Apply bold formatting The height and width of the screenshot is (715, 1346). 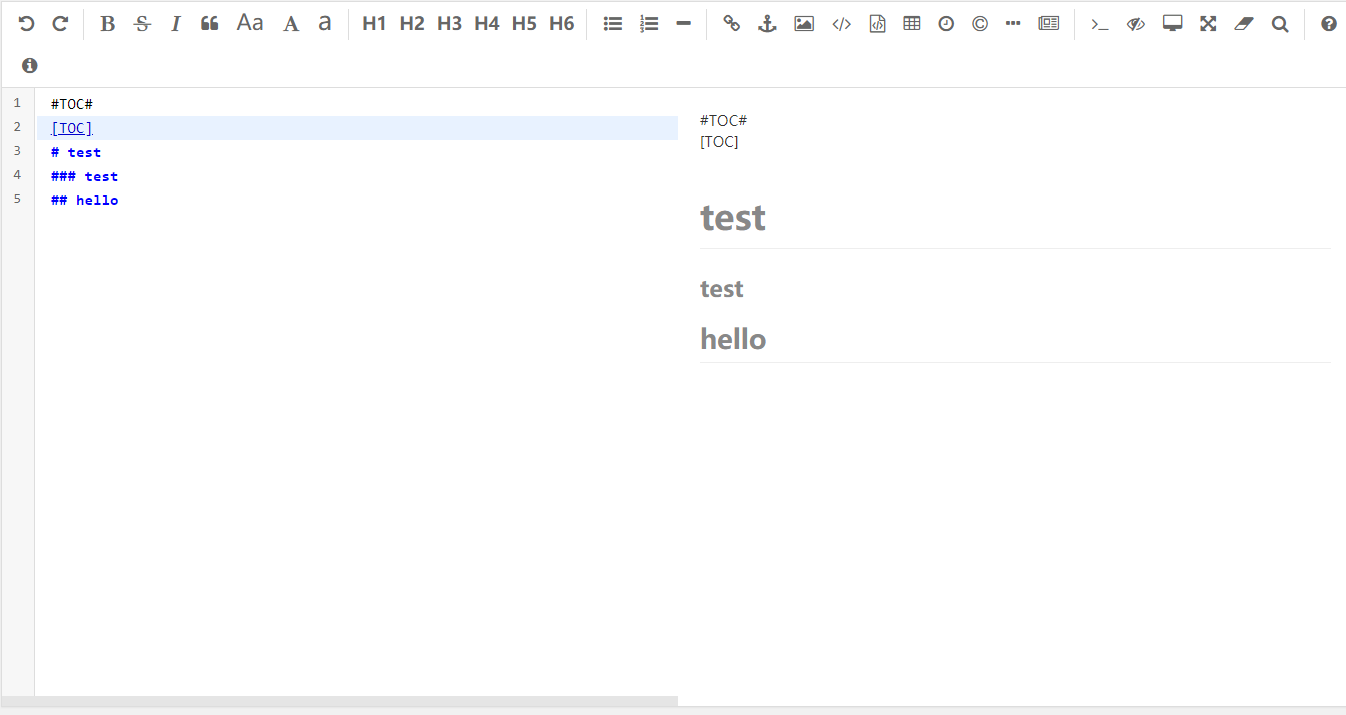point(107,23)
